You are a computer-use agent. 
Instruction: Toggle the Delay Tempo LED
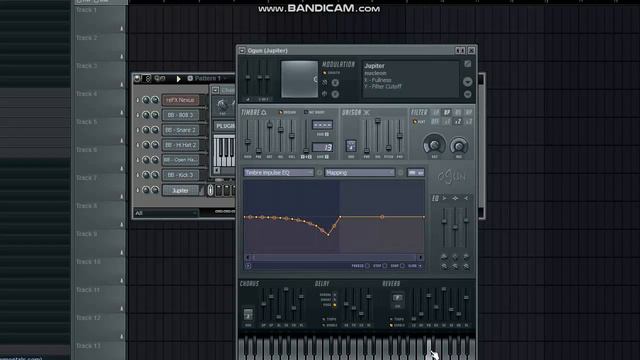(324, 320)
